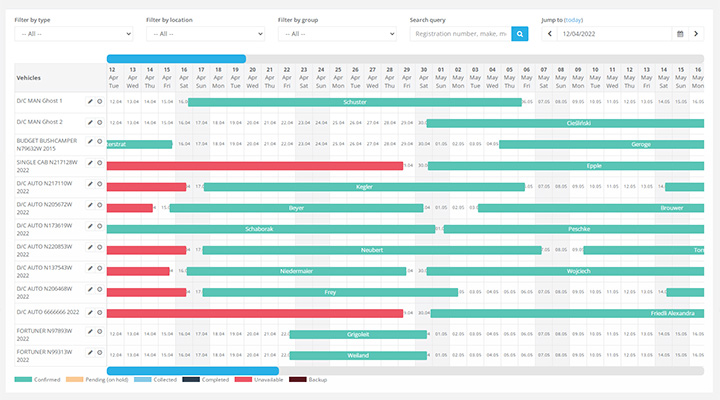Open the Cieśliński booking bar
This screenshot has height=400, width=720.
(565, 123)
